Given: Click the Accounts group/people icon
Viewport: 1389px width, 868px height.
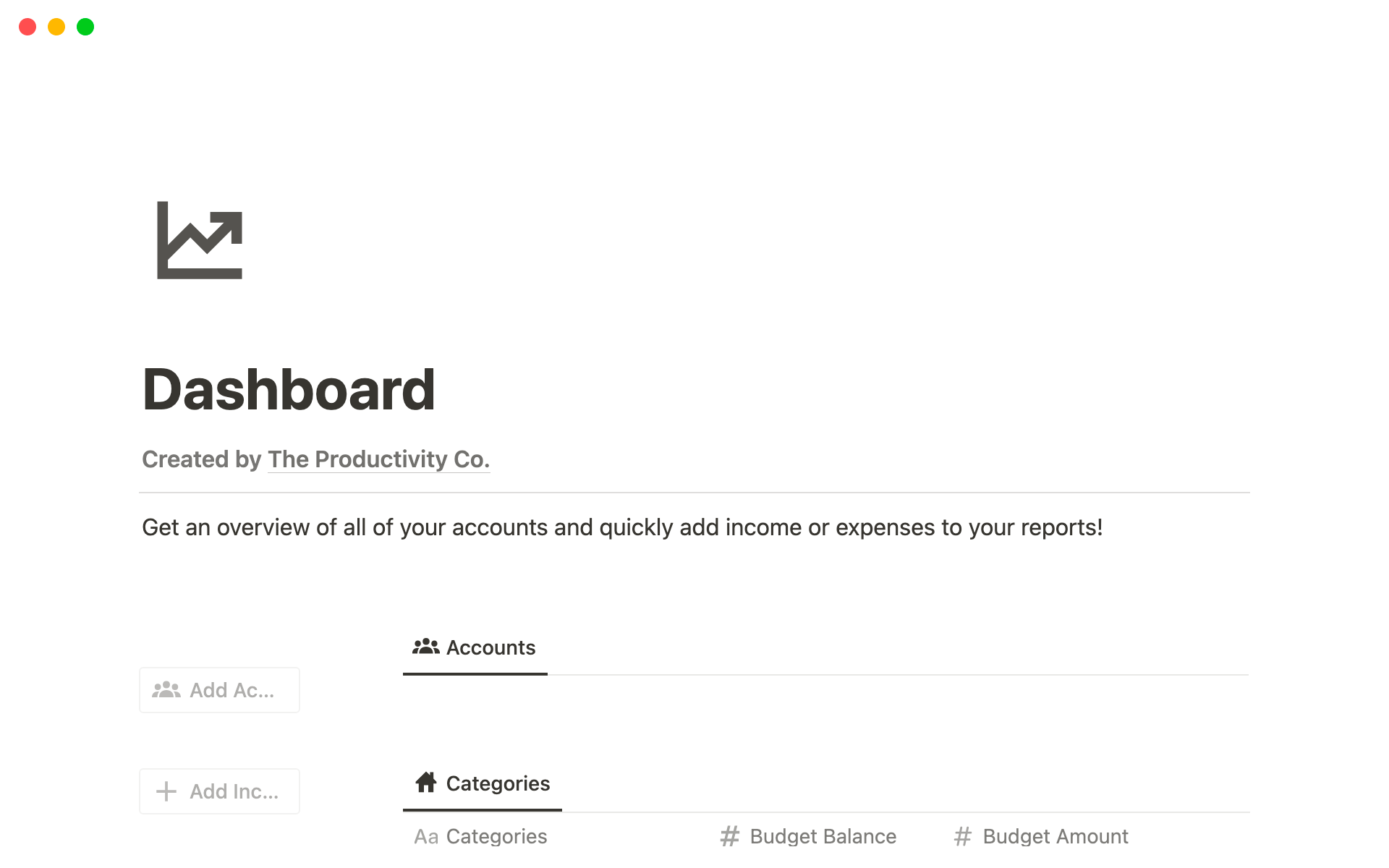Looking at the screenshot, I should pos(424,646).
